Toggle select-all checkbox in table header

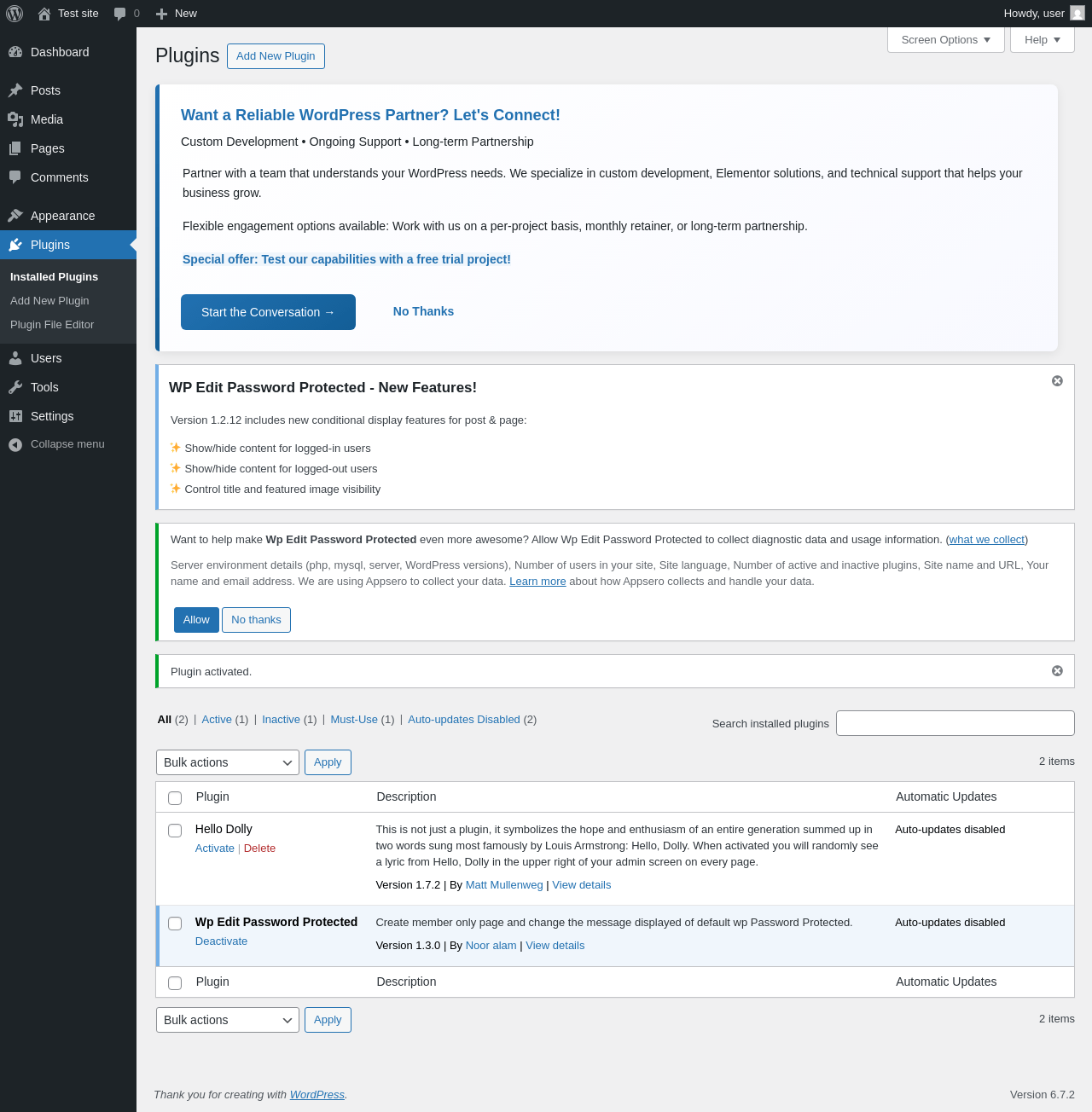[175, 798]
